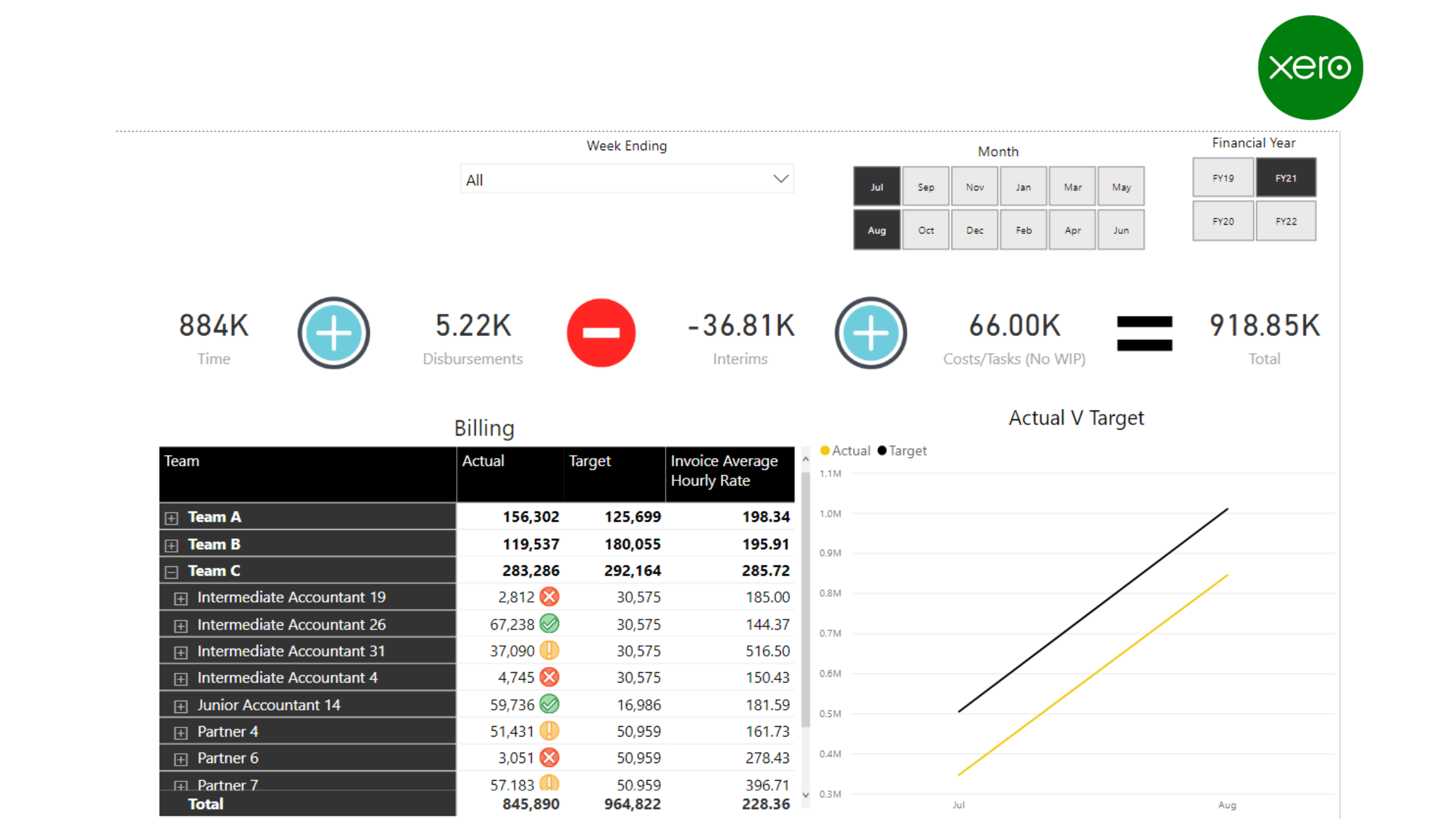Expand the Team B row
The image size is (1456, 819).
click(x=172, y=545)
